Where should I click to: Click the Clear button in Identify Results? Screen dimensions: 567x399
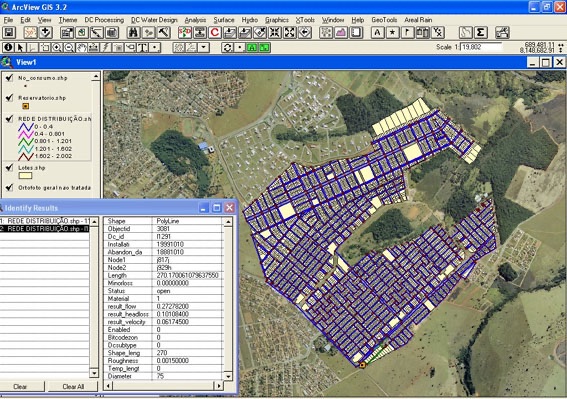(x=20, y=386)
